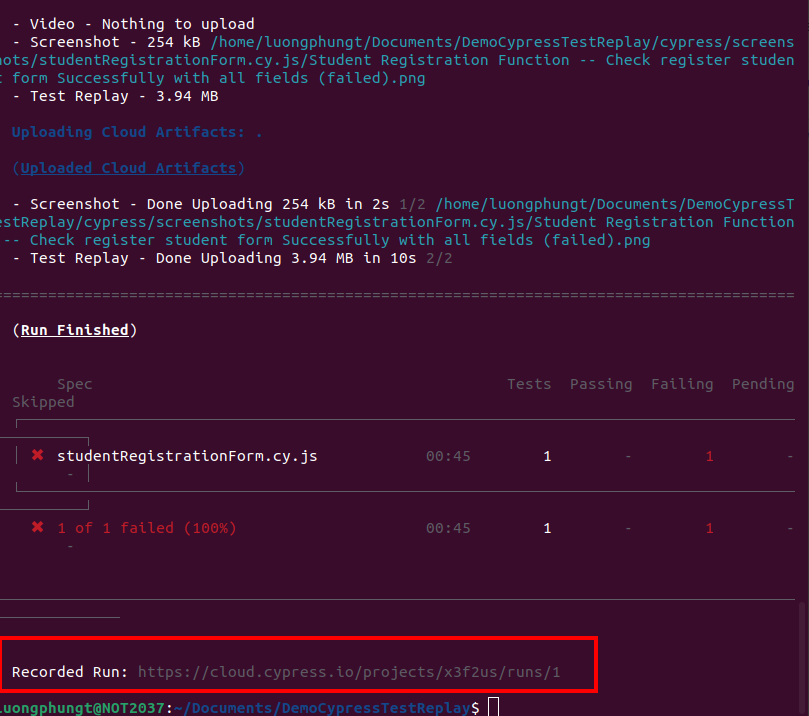Click the red X beside '1 of 1 failed'

click(38, 527)
